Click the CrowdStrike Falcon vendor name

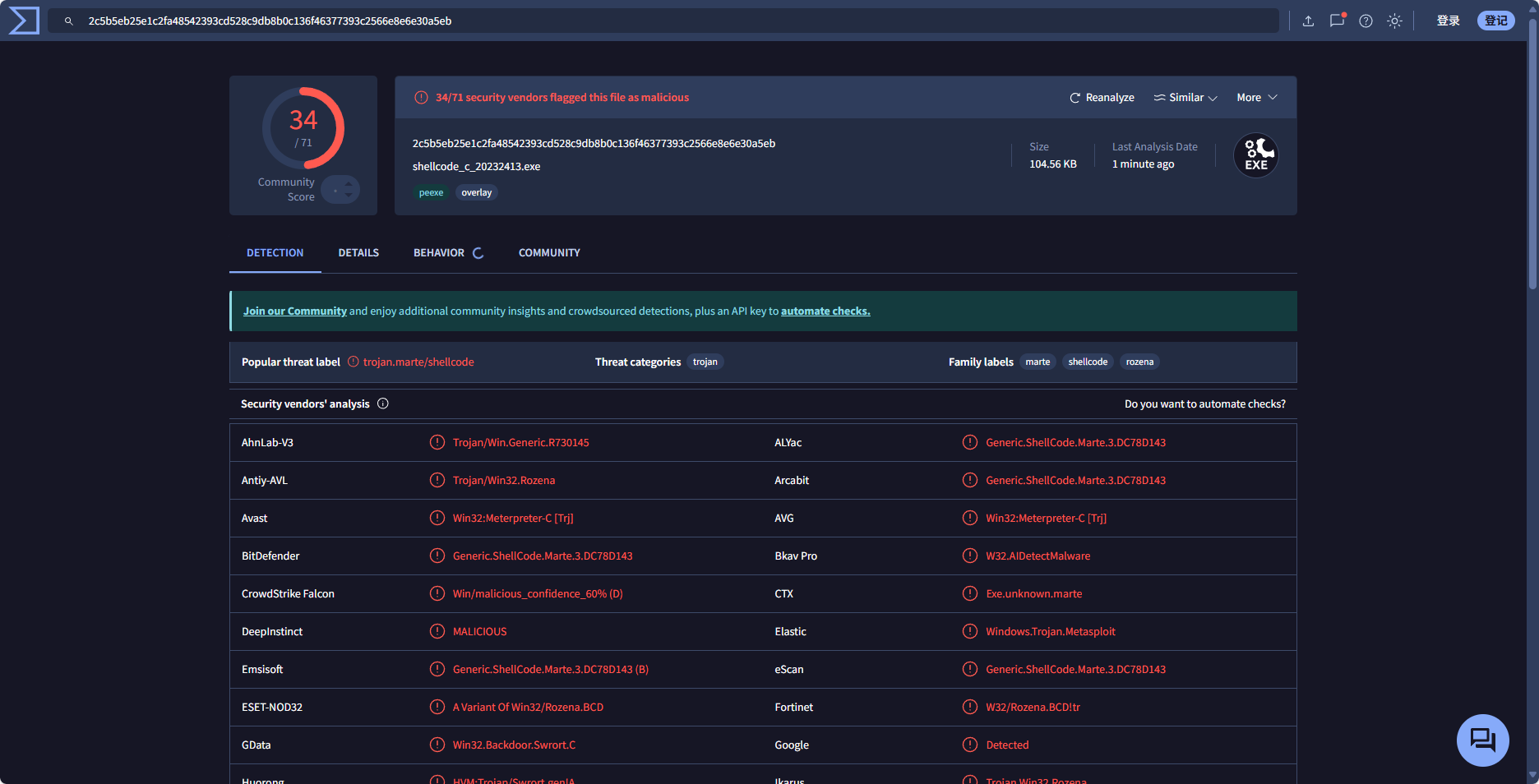click(x=288, y=594)
